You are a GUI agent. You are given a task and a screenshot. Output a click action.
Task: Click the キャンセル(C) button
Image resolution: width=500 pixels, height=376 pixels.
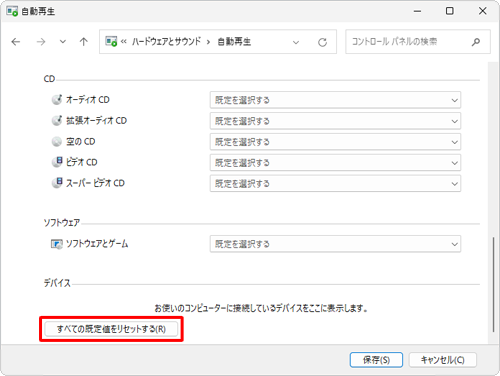pyautogui.click(x=443, y=360)
